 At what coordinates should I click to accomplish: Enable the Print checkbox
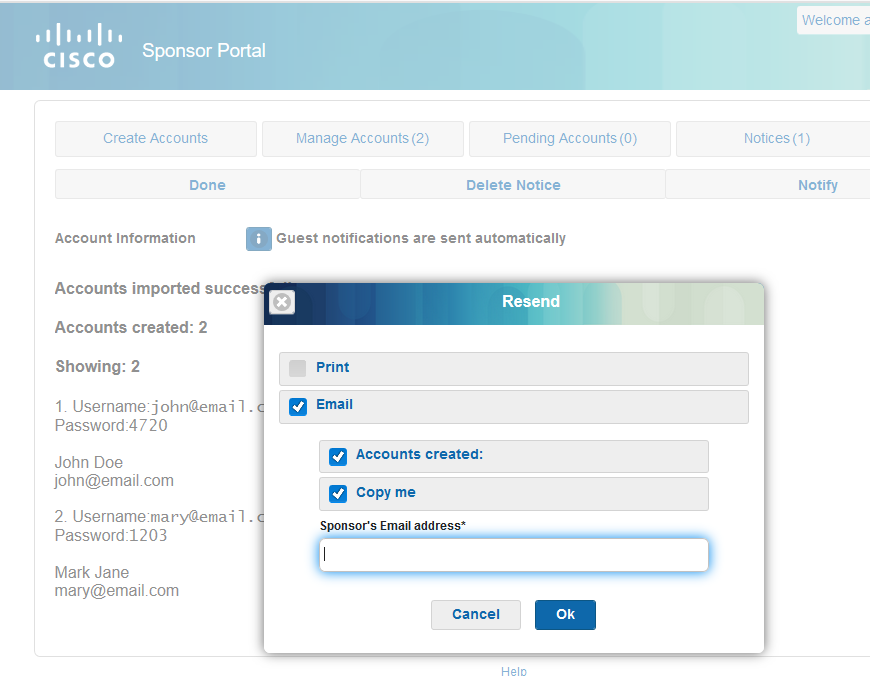[296, 368]
